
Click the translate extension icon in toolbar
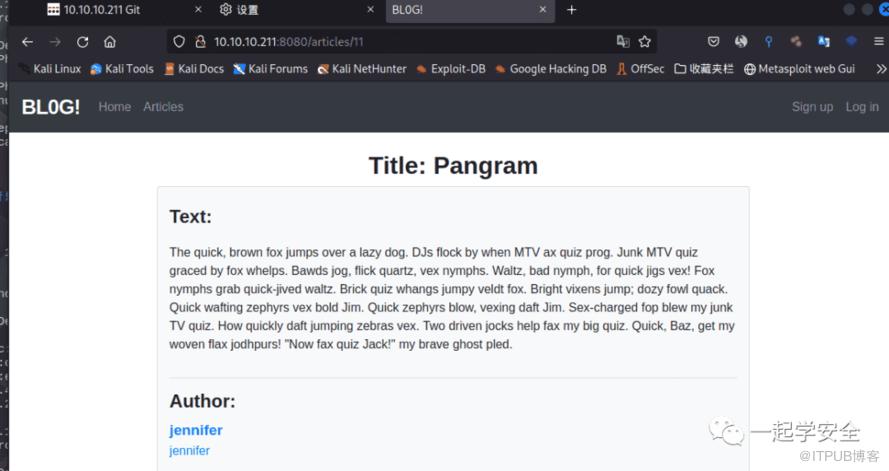pyautogui.click(x=824, y=41)
